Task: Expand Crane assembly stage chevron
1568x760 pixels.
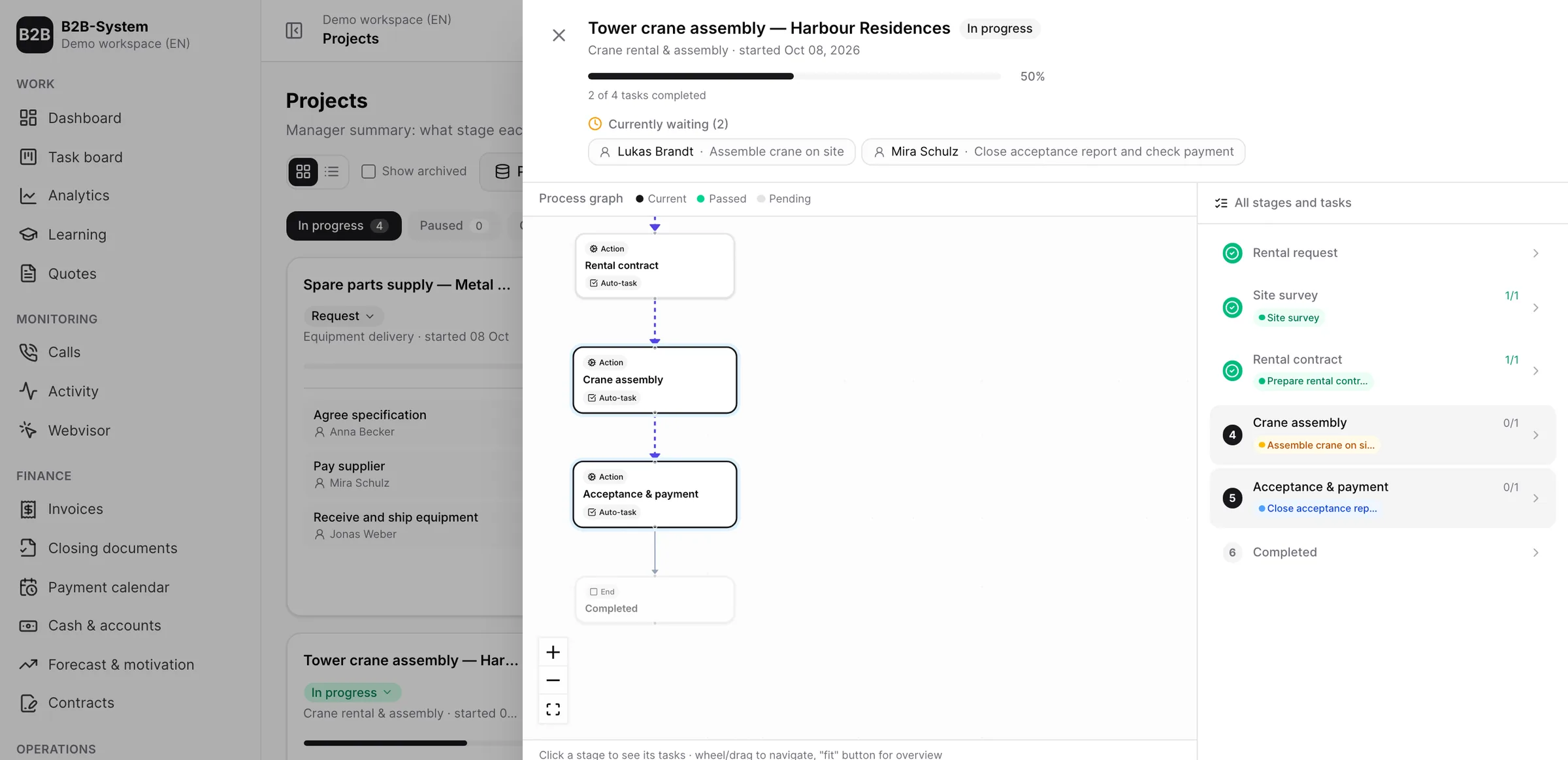Action: pos(1535,435)
